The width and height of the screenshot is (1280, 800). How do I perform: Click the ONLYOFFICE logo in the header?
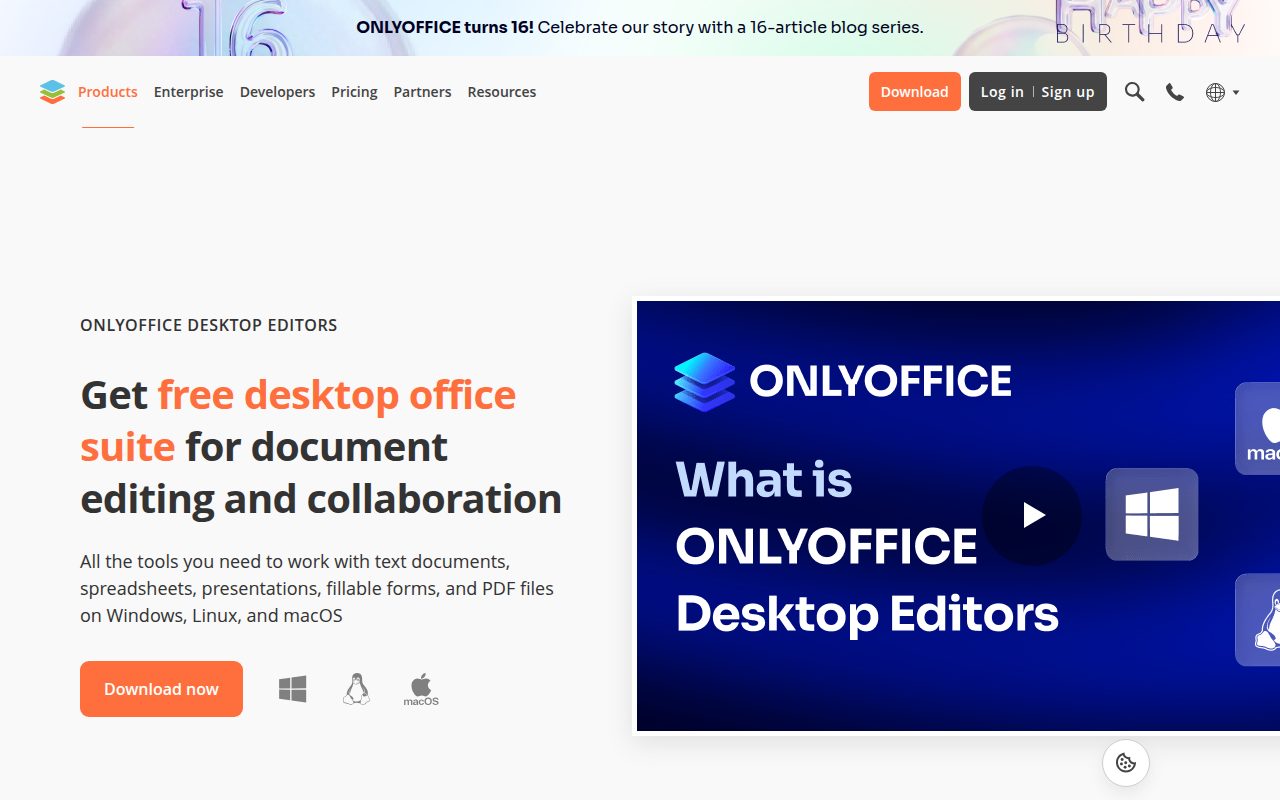(52, 92)
